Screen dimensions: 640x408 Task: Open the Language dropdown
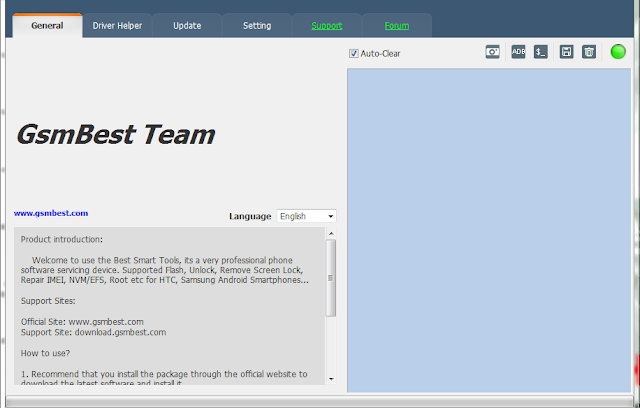tap(307, 216)
